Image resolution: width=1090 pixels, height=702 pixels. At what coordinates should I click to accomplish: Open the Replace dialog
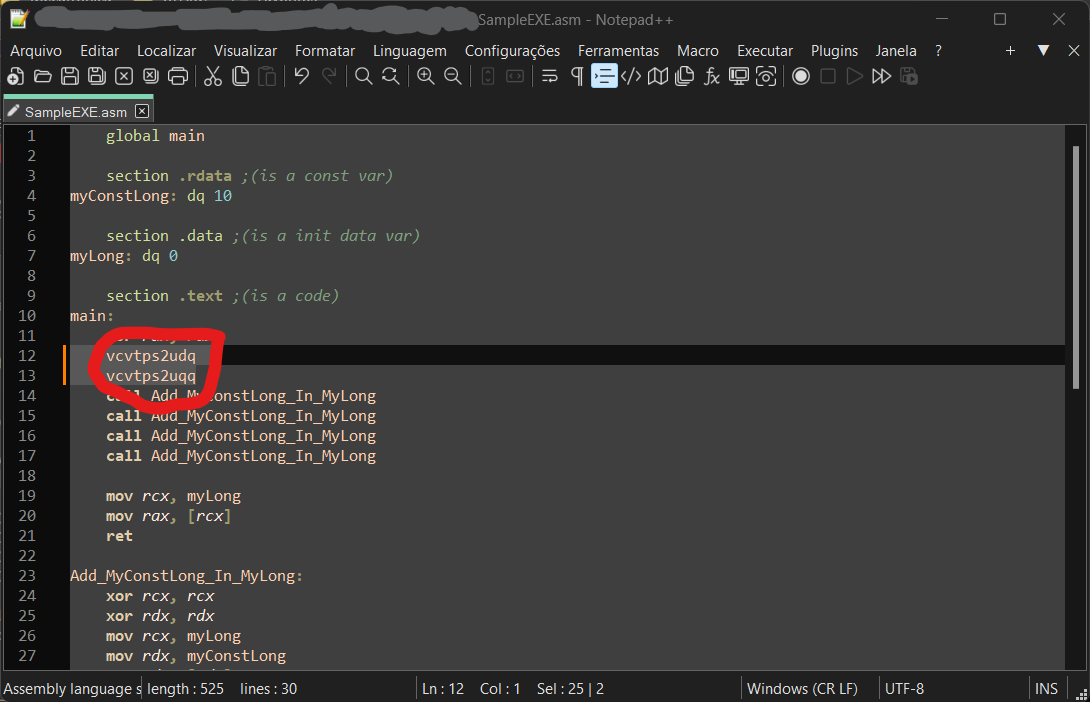[x=390, y=76]
